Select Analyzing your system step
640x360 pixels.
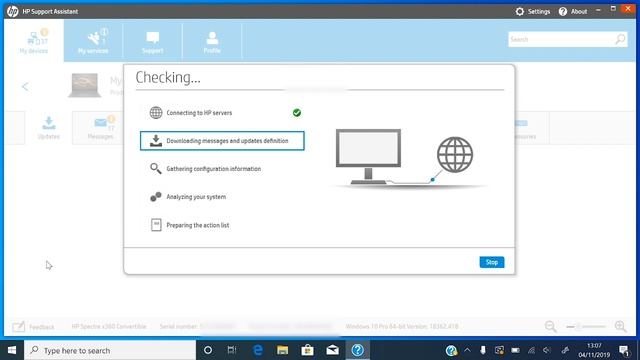click(196, 197)
